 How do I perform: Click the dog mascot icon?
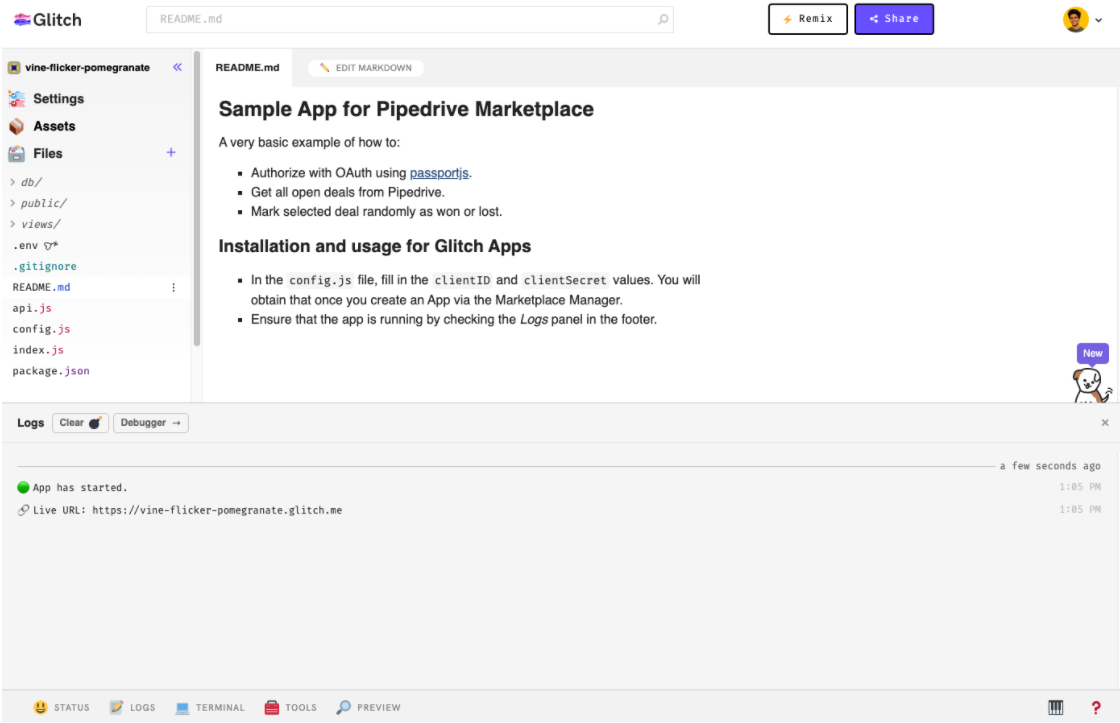click(x=1091, y=386)
